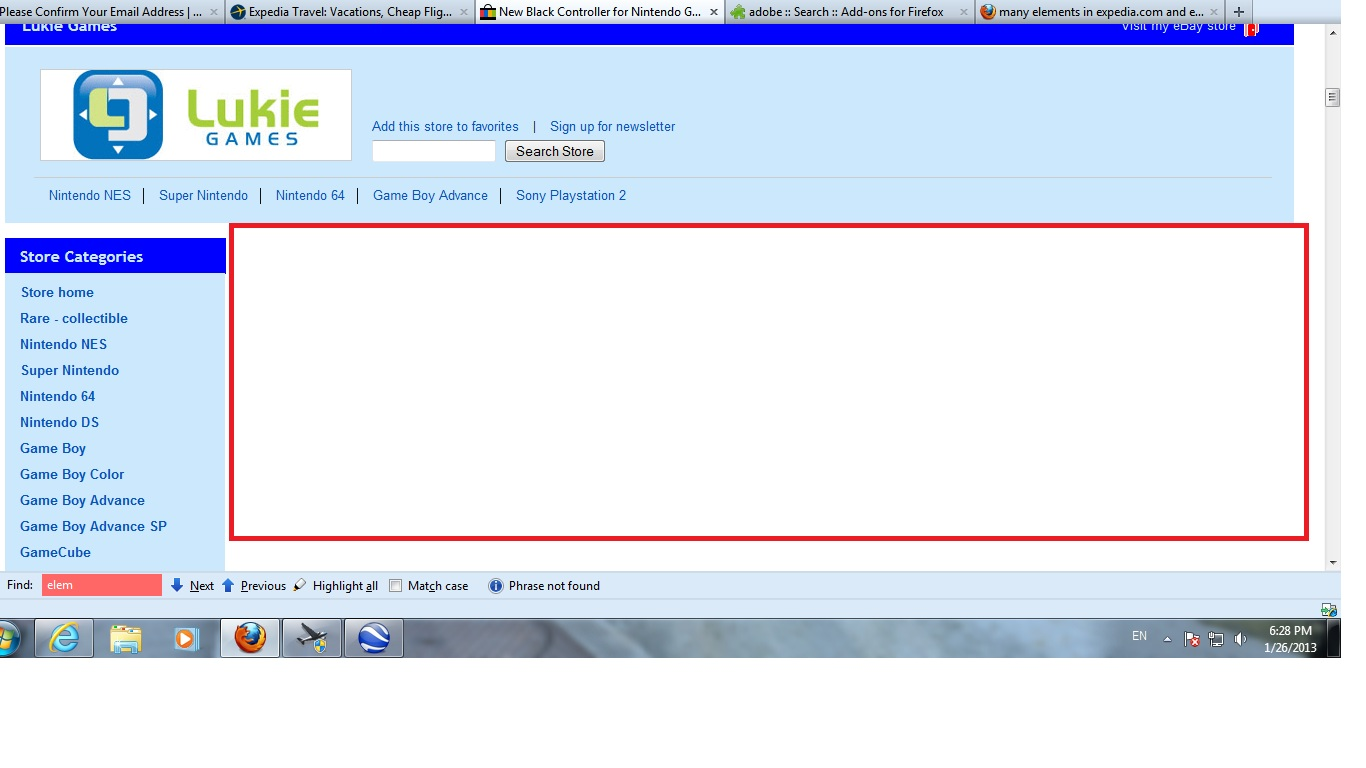This screenshot has height=768, width=1366.
Task: Click the Lukie Games logo image
Action: [196, 115]
